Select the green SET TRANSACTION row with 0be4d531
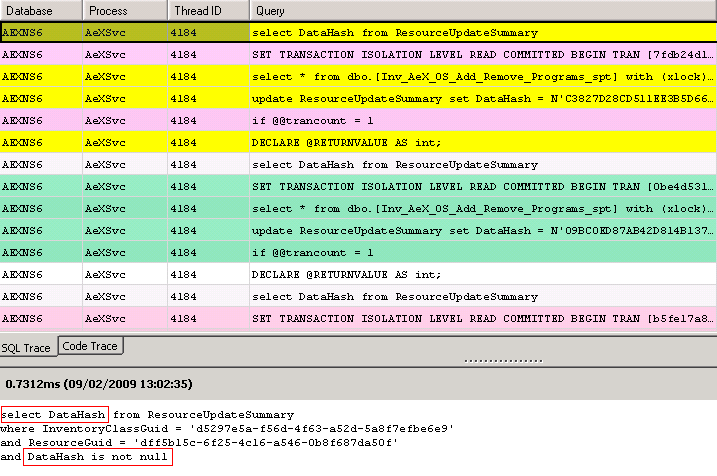The height and width of the screenshot is (476, 717). point(482,187)
